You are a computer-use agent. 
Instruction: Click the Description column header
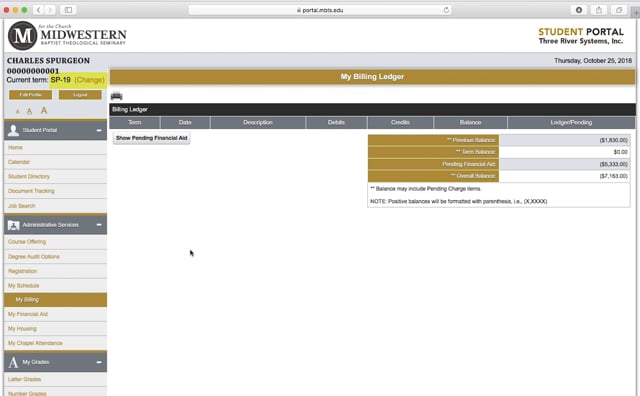point(258,122)
